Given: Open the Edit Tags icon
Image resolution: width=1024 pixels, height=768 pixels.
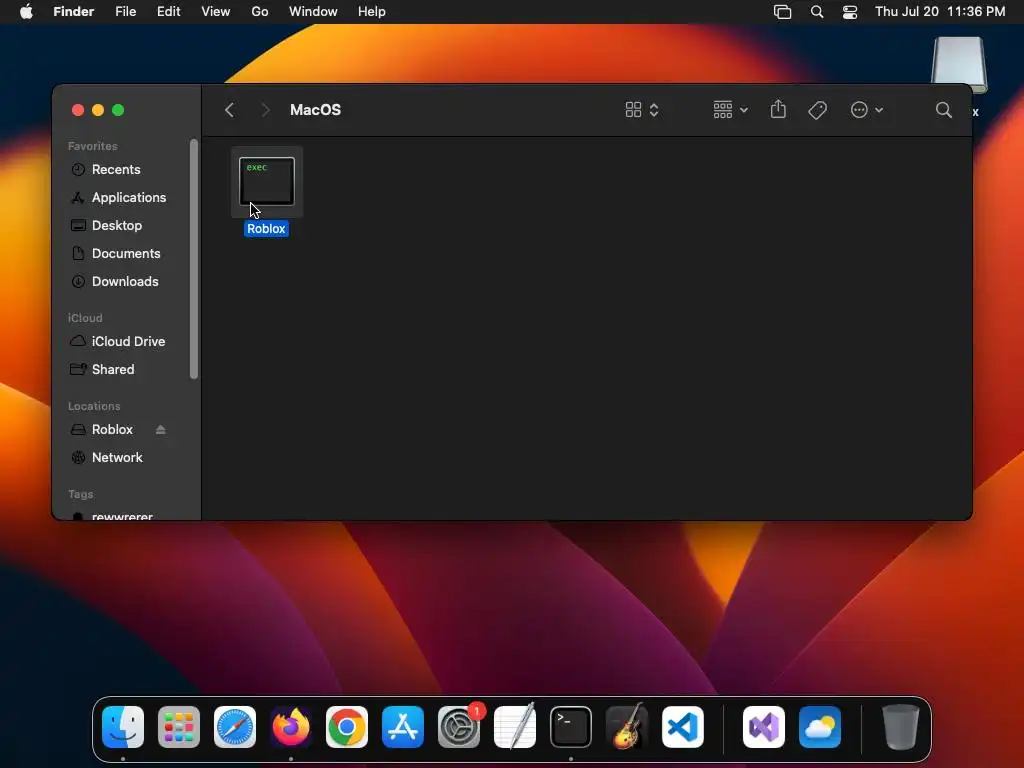Looking at the screenshot, I should click(x=817, y=110).
